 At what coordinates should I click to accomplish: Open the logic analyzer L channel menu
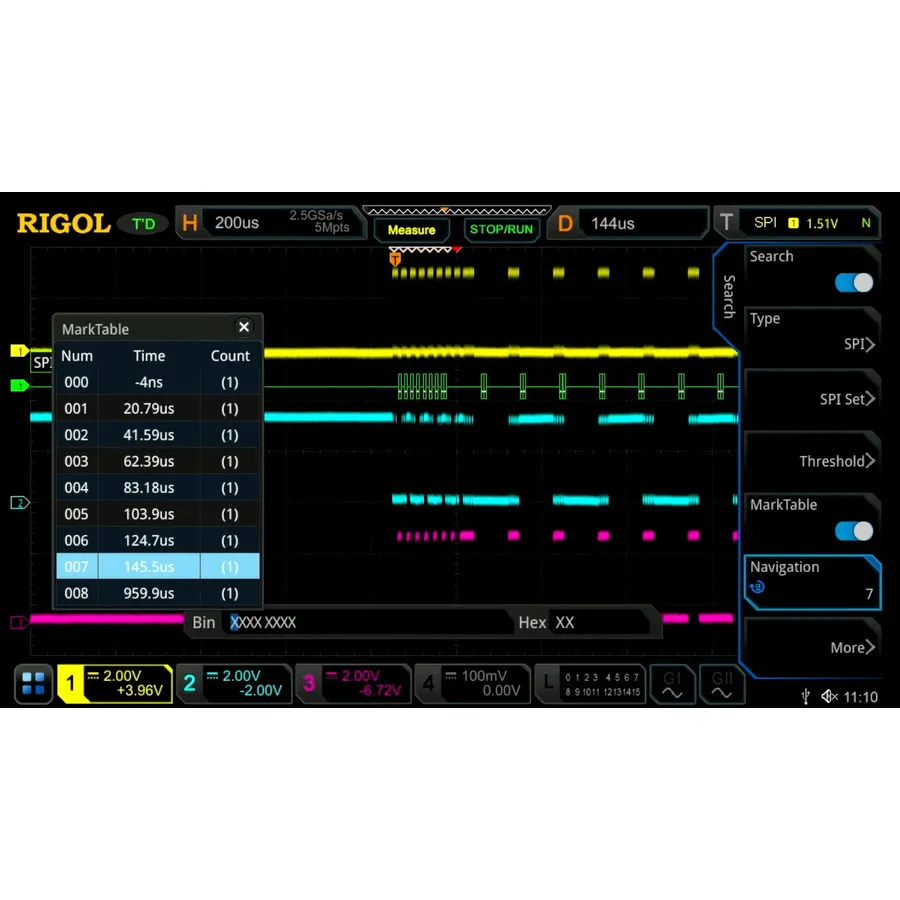coord(590,683)
